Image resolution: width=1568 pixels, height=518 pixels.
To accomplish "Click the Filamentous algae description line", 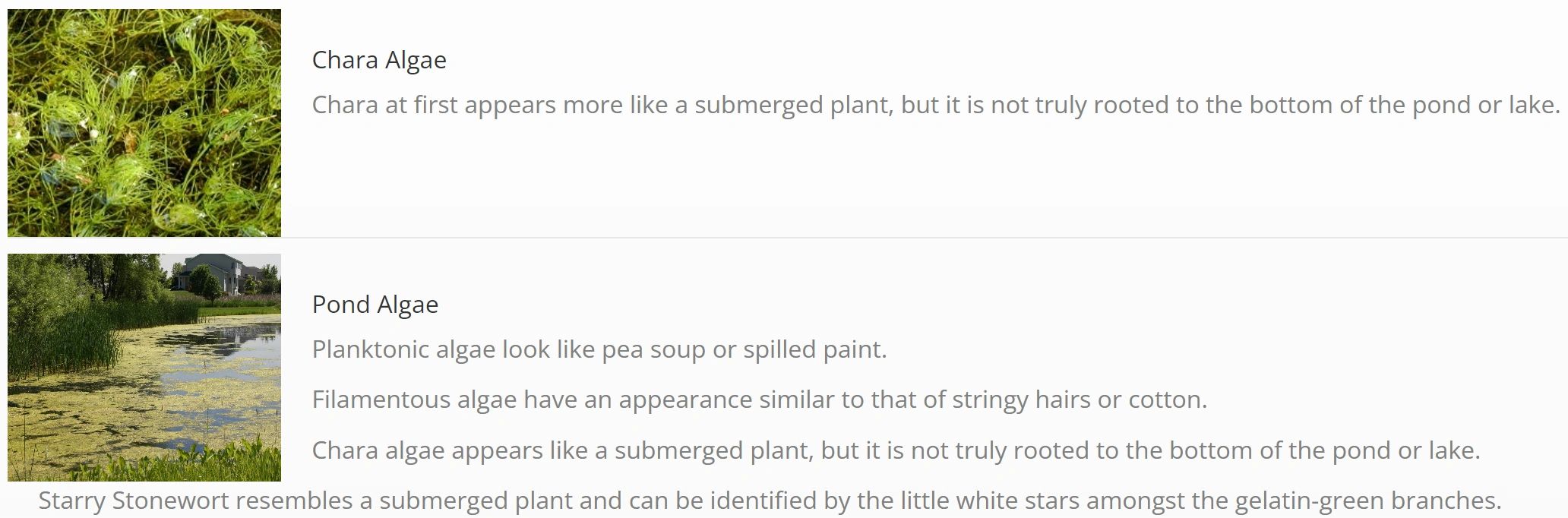I will 760,400.
